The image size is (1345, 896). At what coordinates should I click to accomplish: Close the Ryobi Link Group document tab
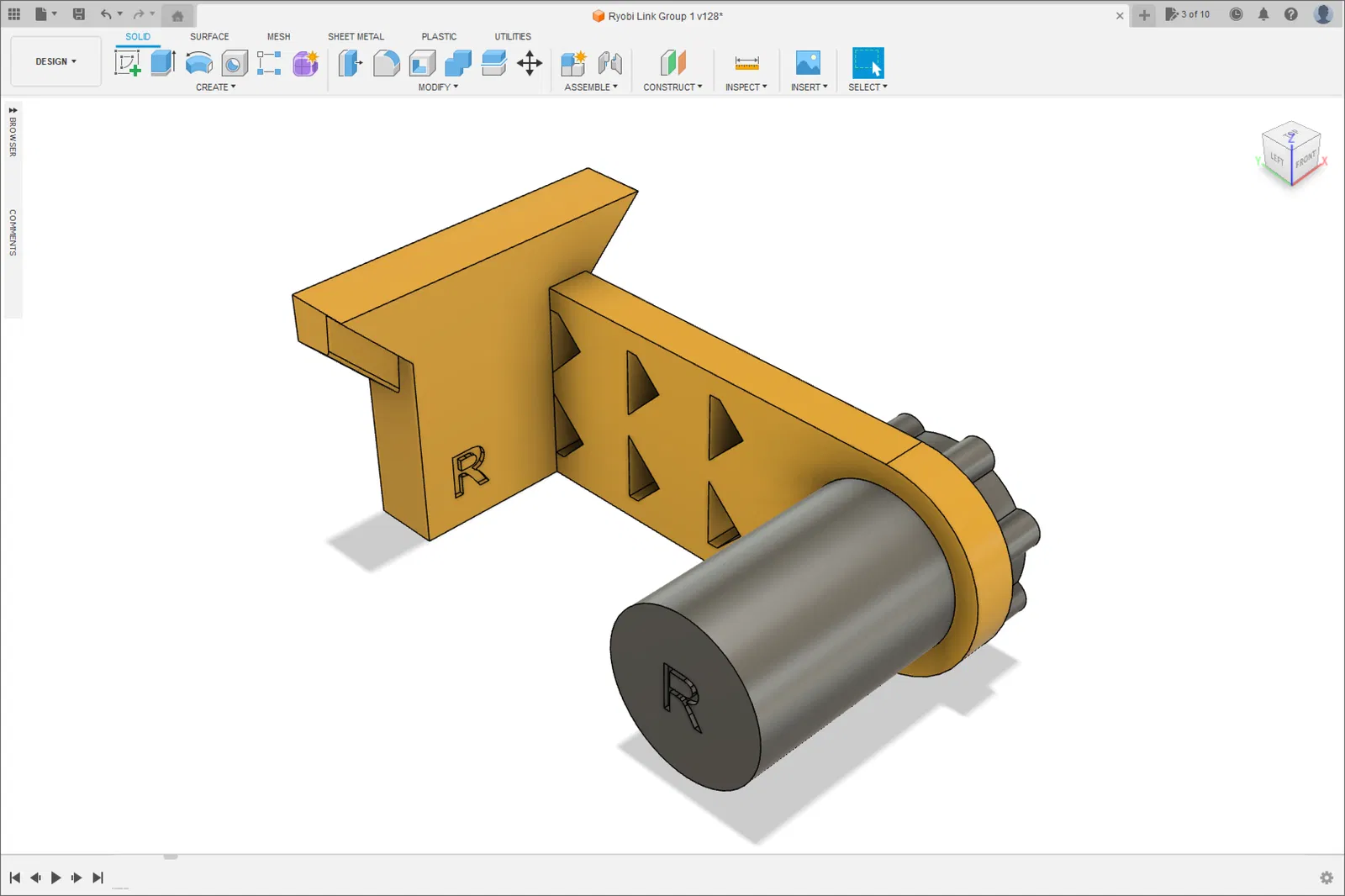1120,16
